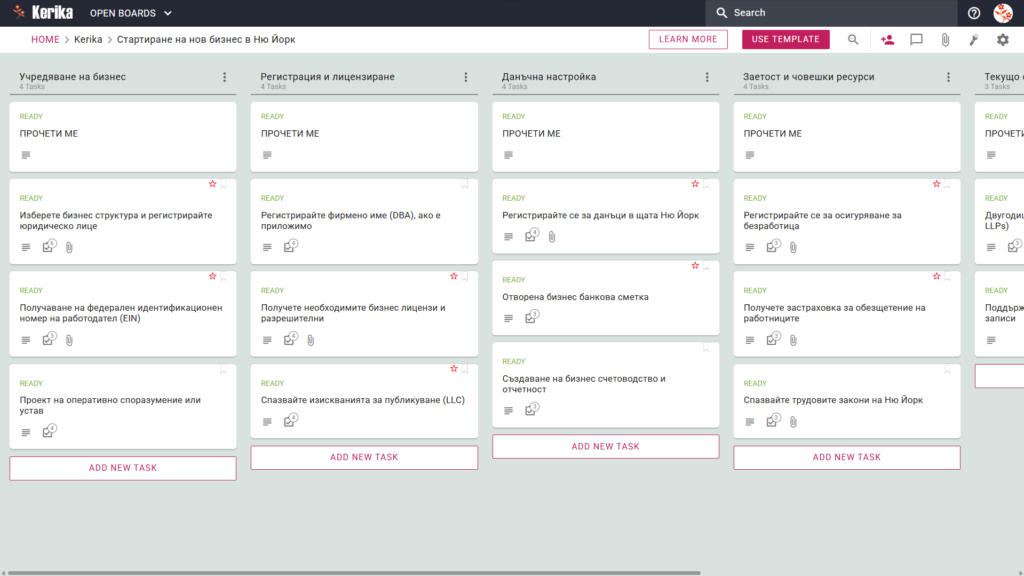Click the USE TEMPLATE button
1024x576 pixels.
click(786, 39)
